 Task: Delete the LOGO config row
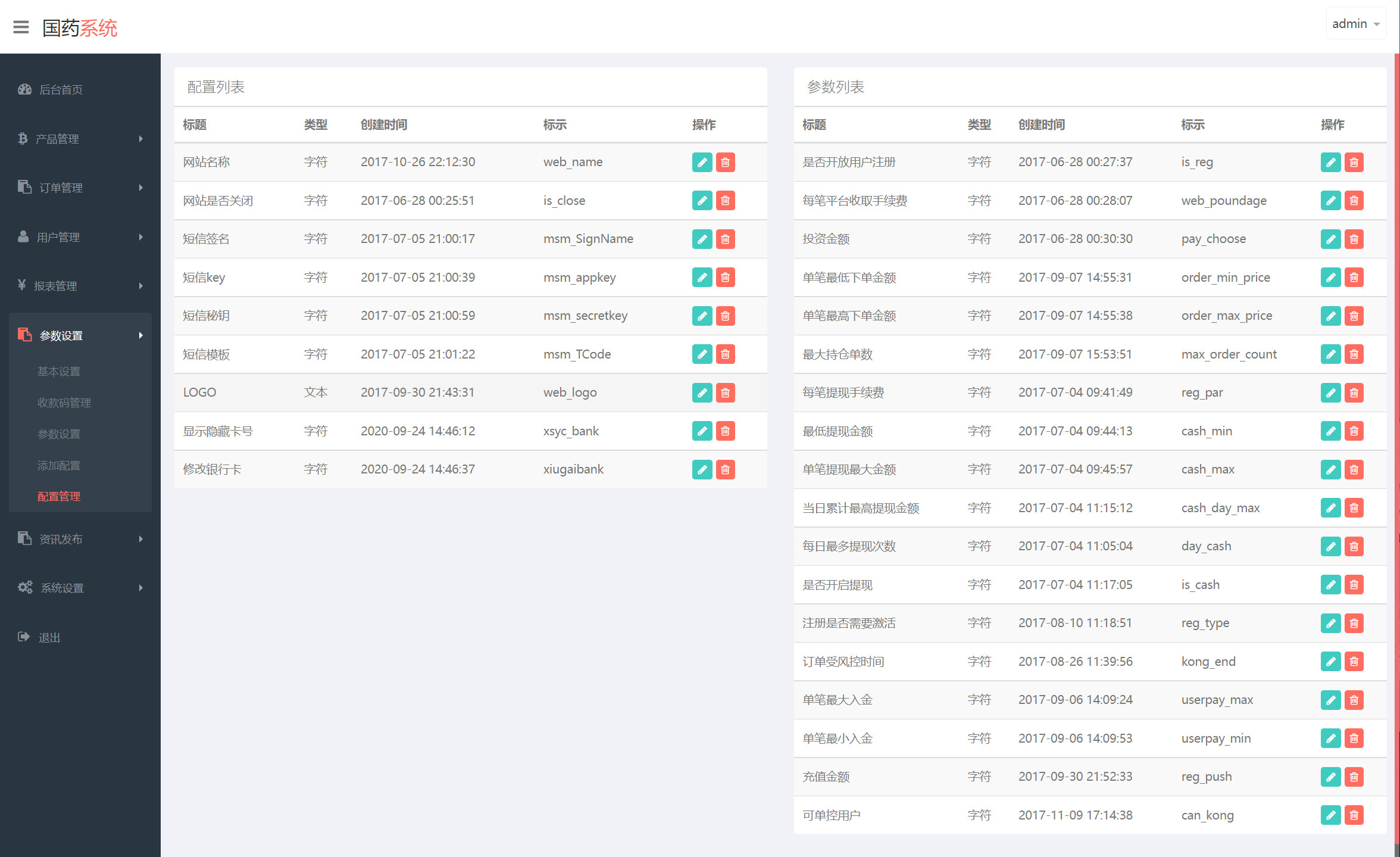tap(726, 392)
